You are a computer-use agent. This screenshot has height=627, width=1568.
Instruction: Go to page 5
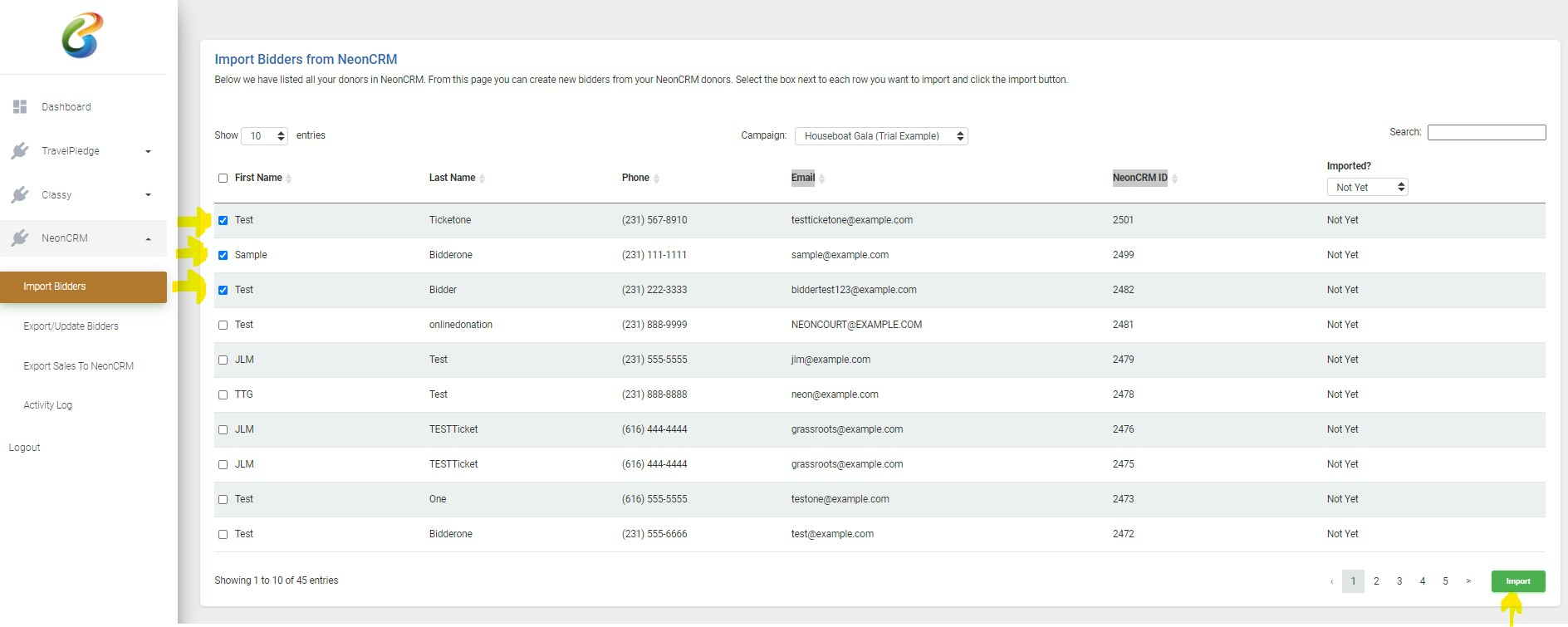[x=1446, y=581]
